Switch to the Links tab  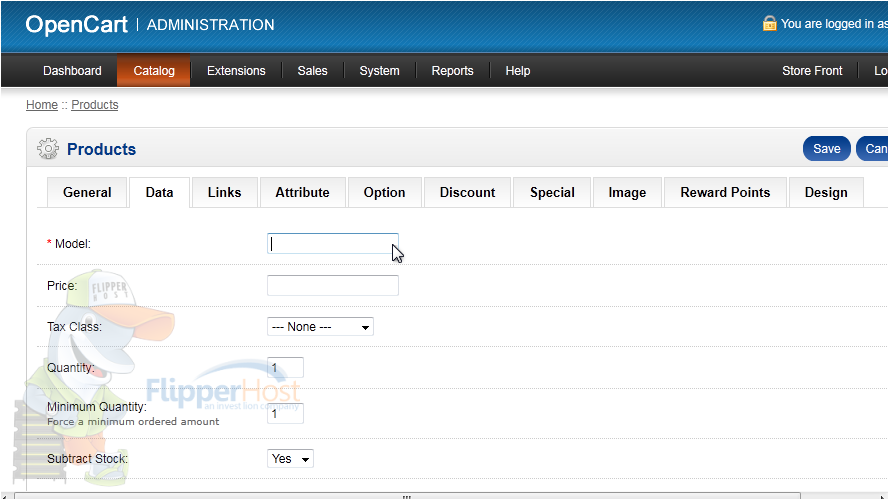coord(225,193)
